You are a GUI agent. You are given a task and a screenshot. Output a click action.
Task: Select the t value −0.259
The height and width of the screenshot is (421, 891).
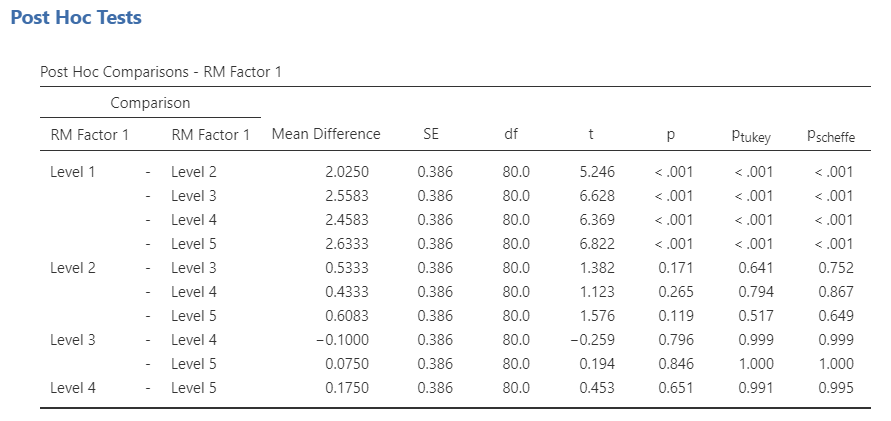[x=593, y=340]
